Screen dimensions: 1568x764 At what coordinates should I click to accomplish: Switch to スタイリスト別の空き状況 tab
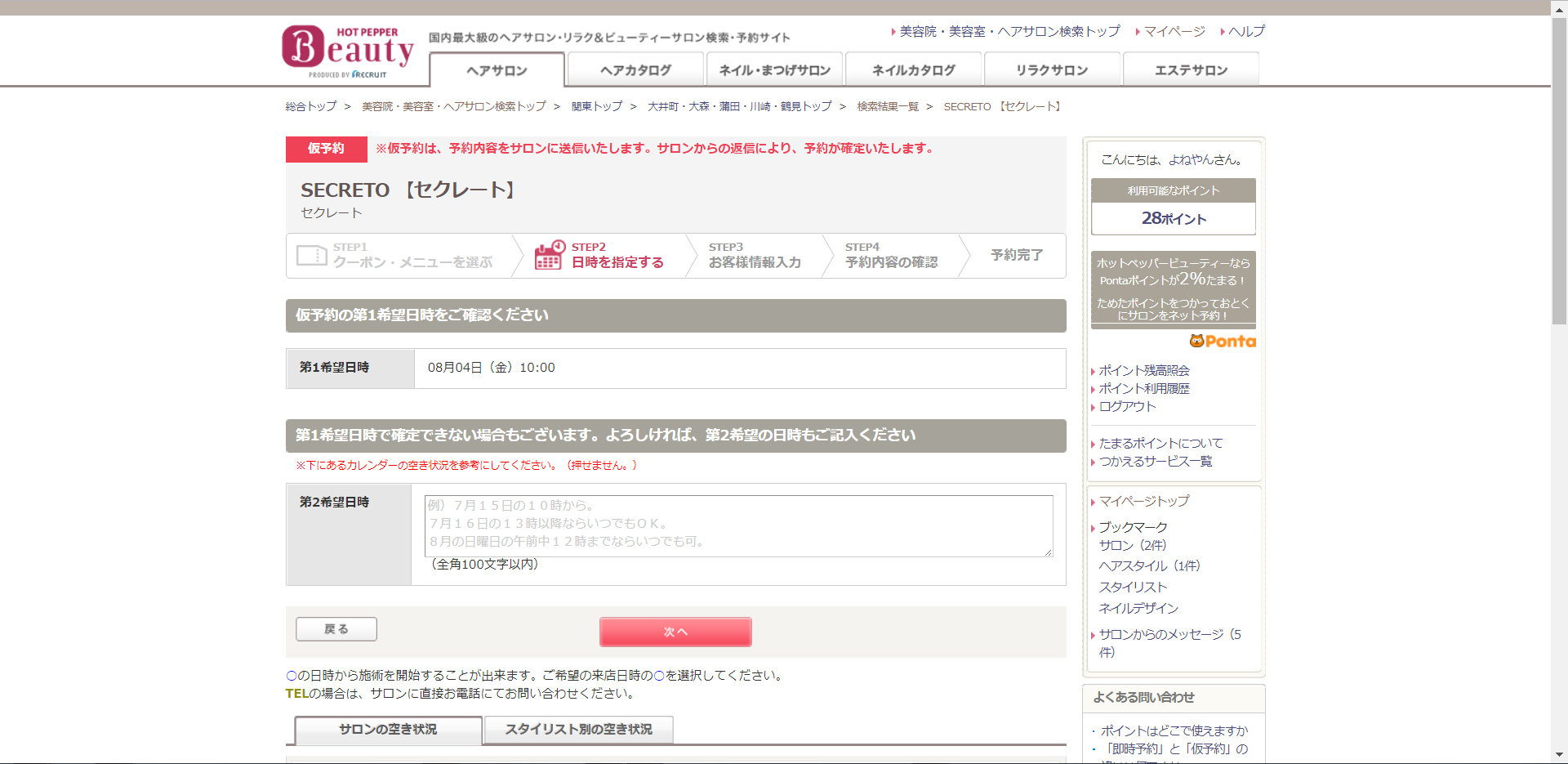pyautogui.click(x=578, y=730)
